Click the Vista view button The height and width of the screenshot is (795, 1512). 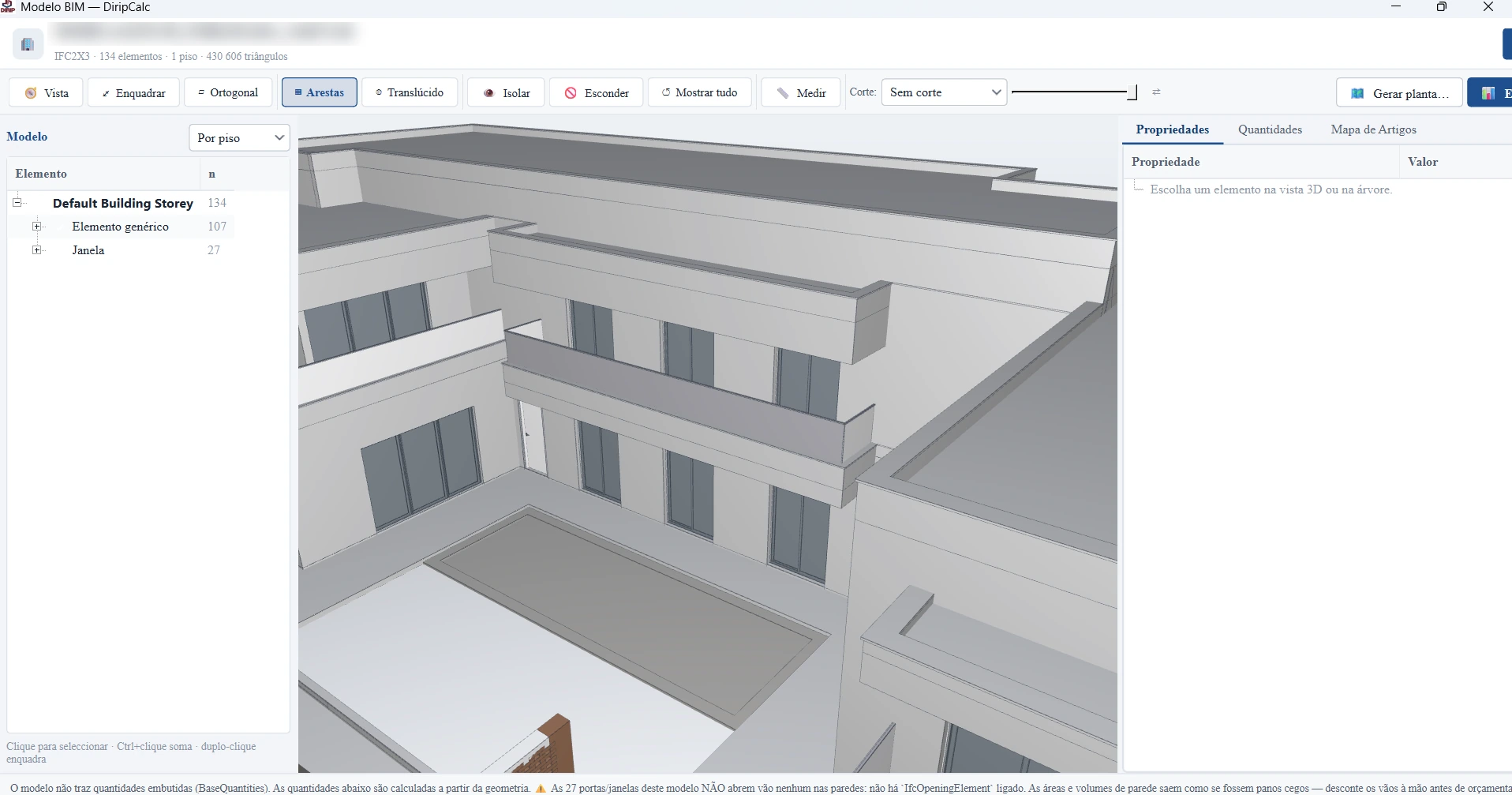click(46, 92)
